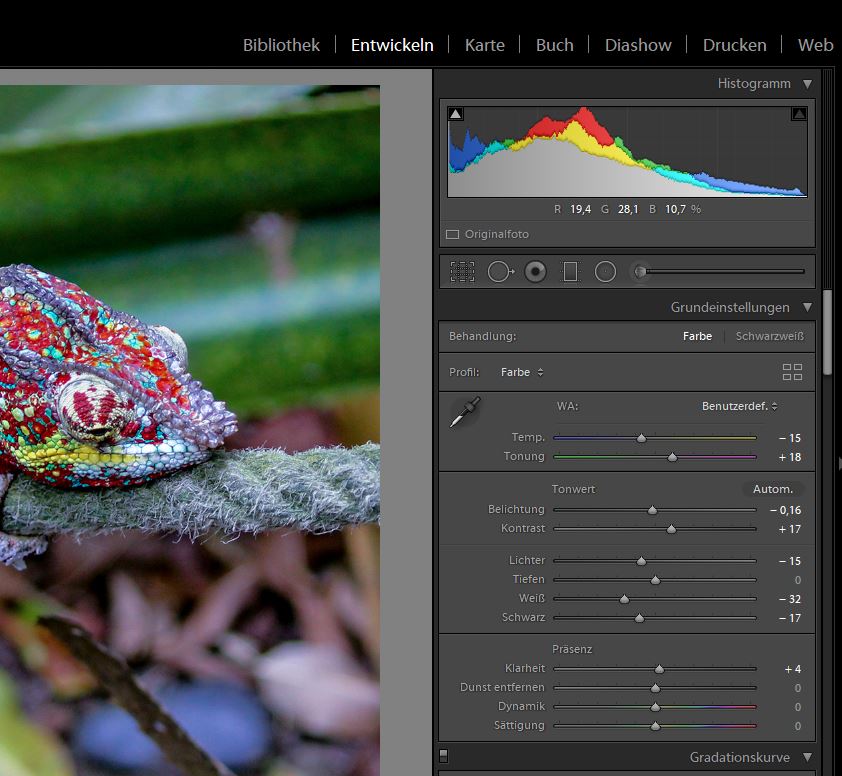Toggle the highlight clipping indicator
This screenshot has height=776, width=842.
tap(798, 113)
